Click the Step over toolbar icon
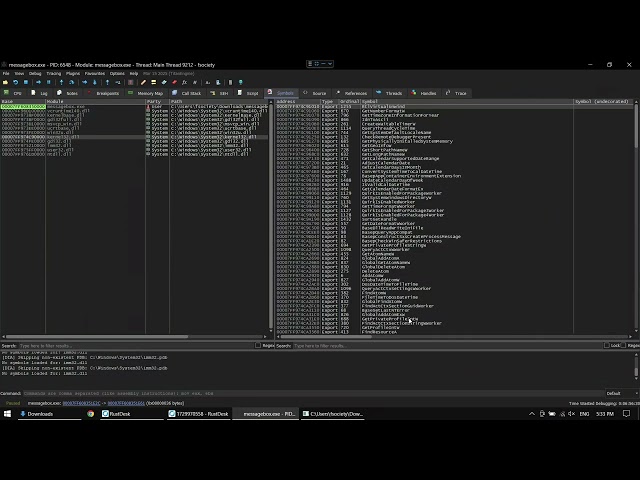 coord(71,82)
